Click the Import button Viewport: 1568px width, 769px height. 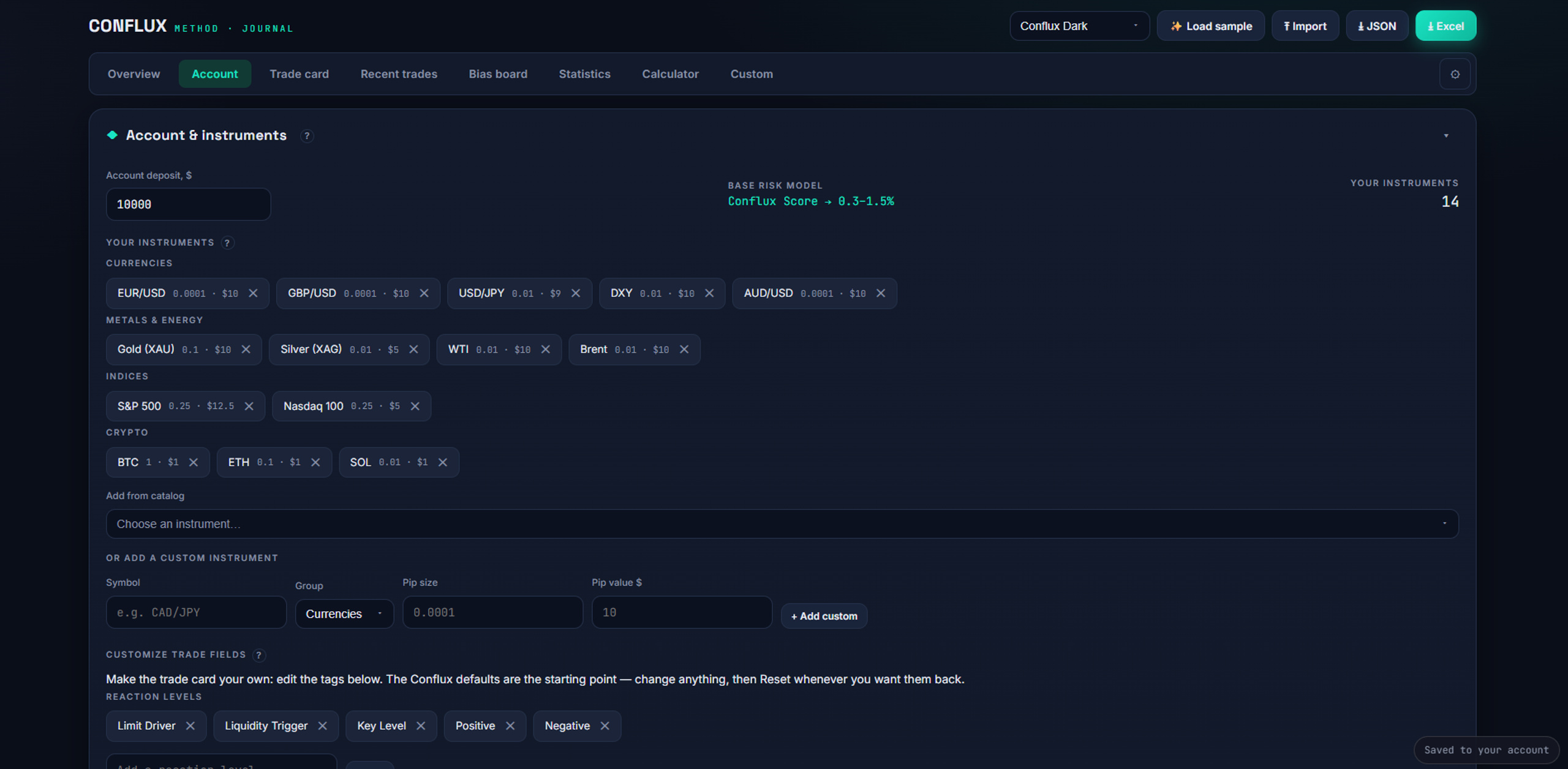[x=1305, y=26]
